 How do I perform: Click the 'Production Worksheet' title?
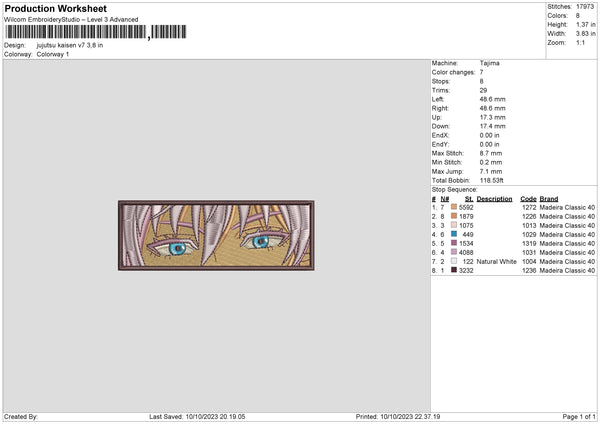[55, 8]
